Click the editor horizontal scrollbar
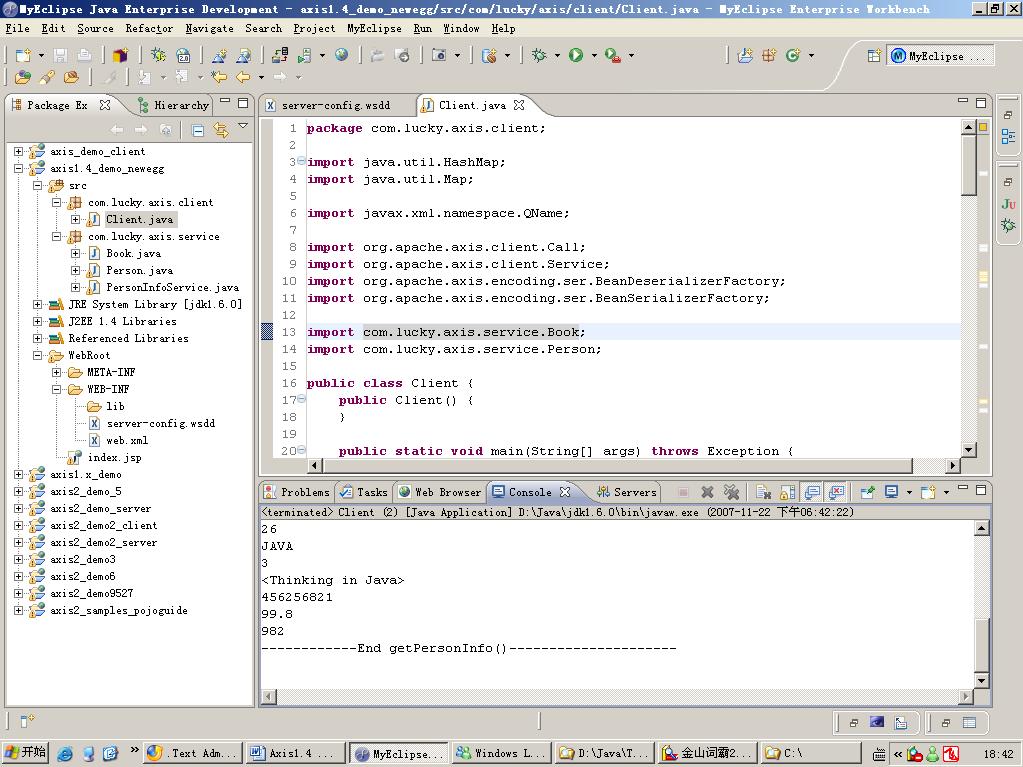 pos(617,466)
